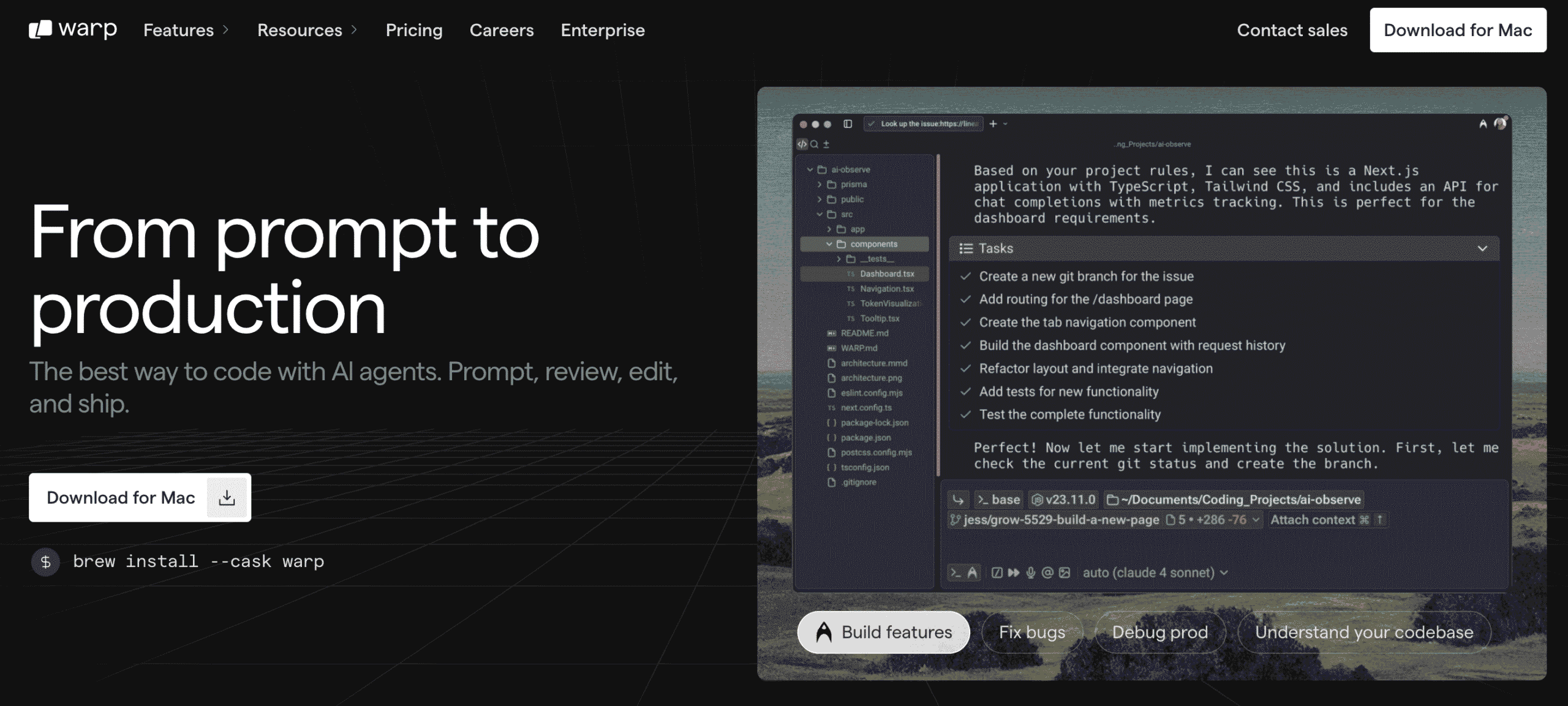Select terminal mode icon in input toolbar
This screenshot has height=706, width=1568.
(x=955, y=573)
